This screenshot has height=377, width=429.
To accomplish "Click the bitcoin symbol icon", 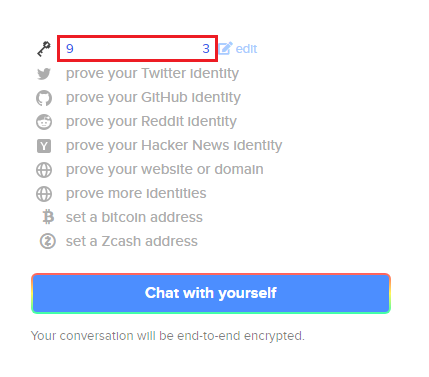I will tap(48, 217).
